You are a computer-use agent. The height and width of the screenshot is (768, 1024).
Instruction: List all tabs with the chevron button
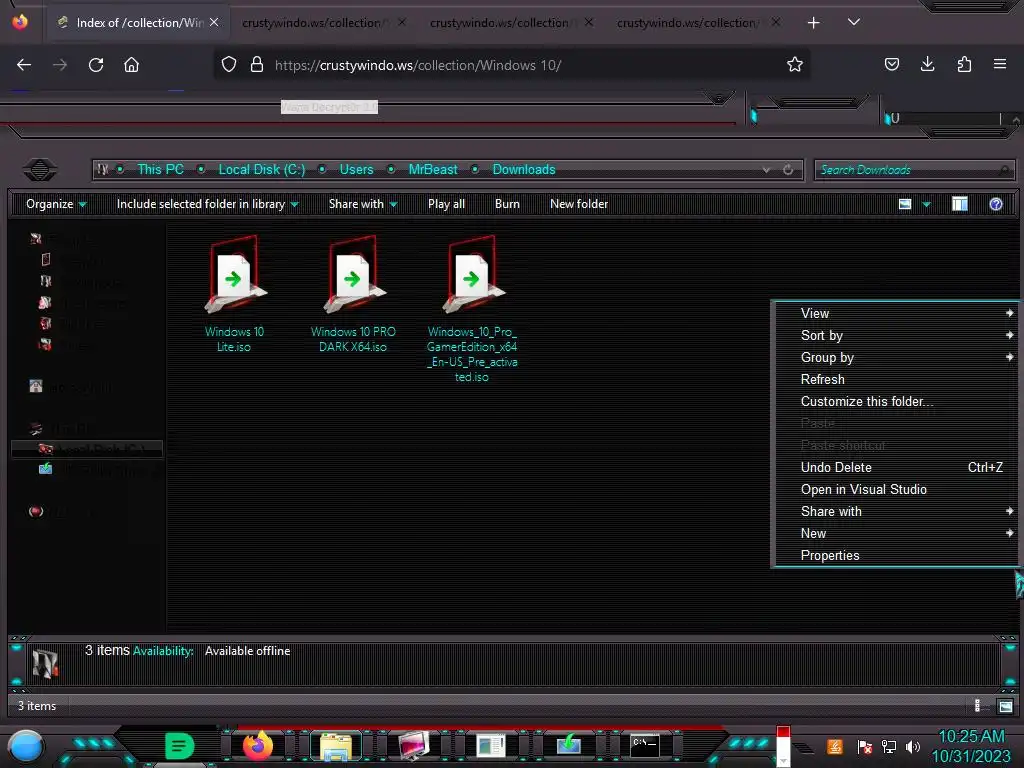(x=853, y=22)
